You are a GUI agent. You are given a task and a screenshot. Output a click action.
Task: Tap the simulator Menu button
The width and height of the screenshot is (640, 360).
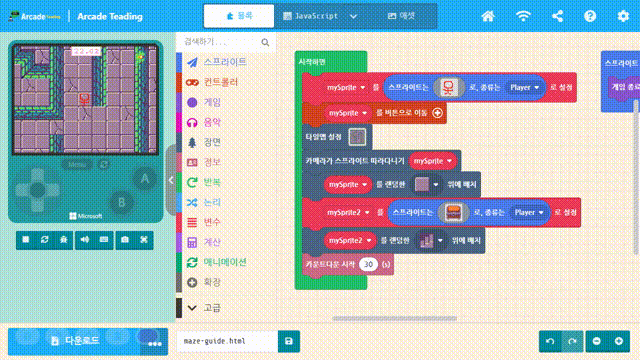(77, 164)
